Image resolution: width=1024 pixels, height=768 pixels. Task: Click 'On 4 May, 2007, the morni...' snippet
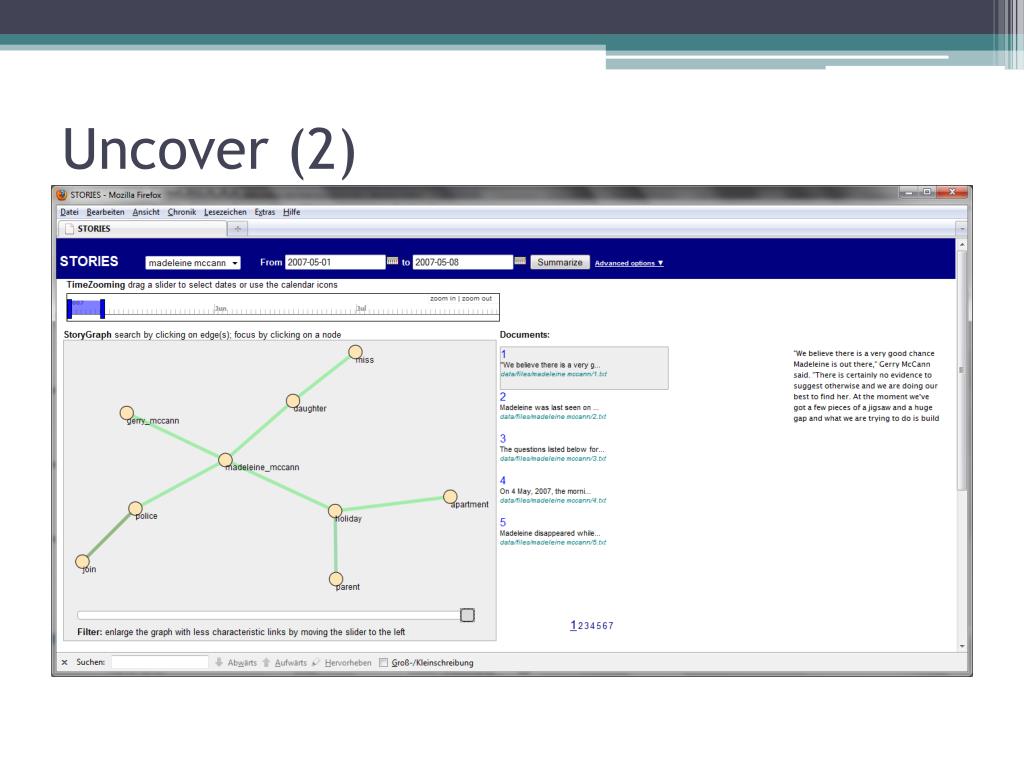coord(545,491)
